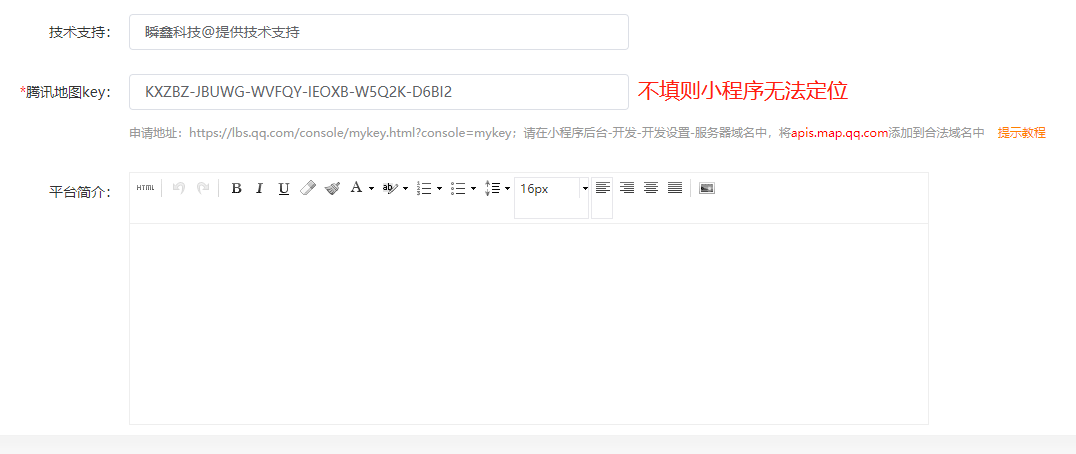Image resolution: width=1076 pixels, height=454 pixels.
Task: Select the format painter brush
Action: coord(332,188)
